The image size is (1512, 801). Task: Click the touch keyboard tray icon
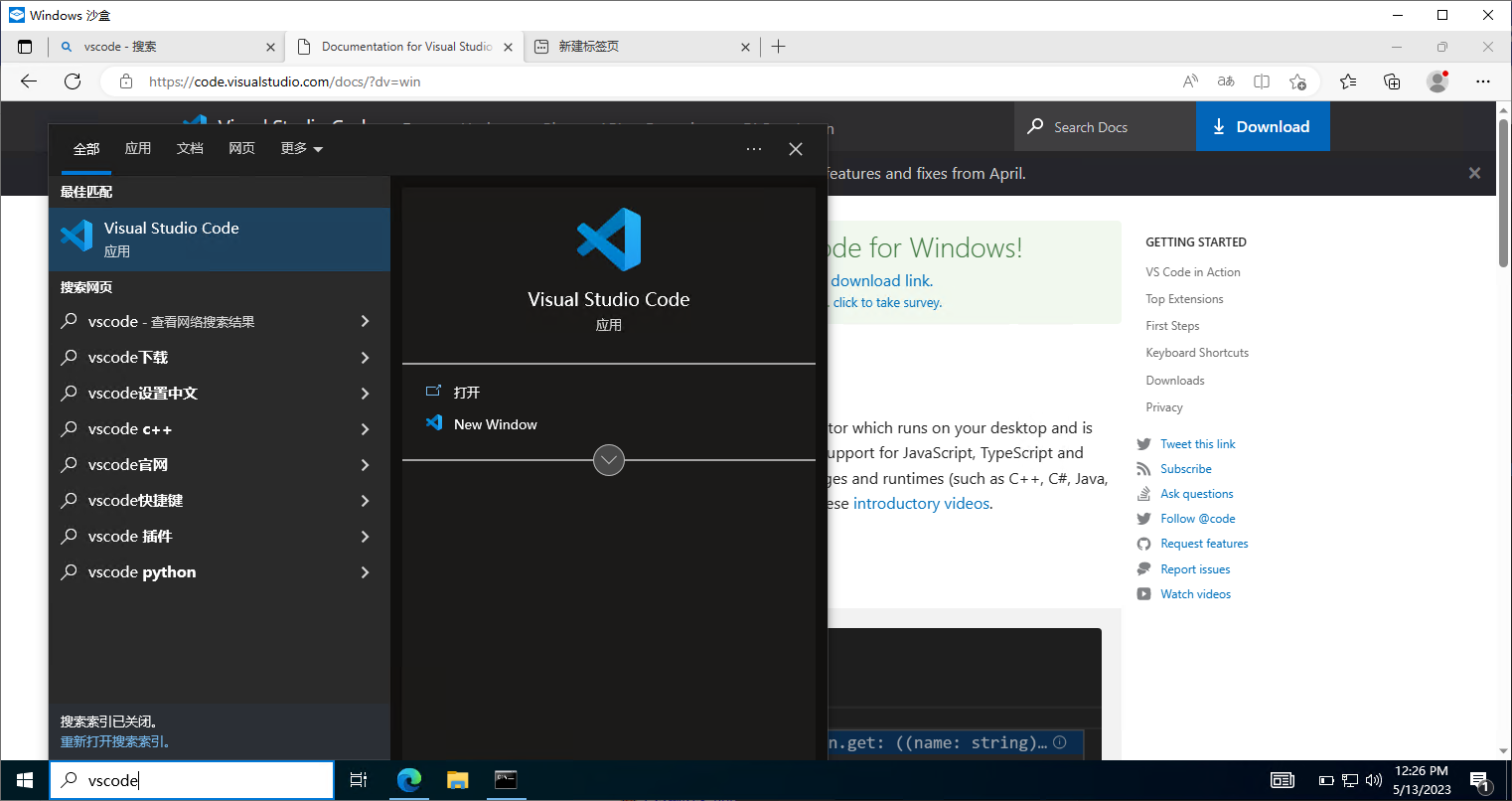[x=1283, y=780]
